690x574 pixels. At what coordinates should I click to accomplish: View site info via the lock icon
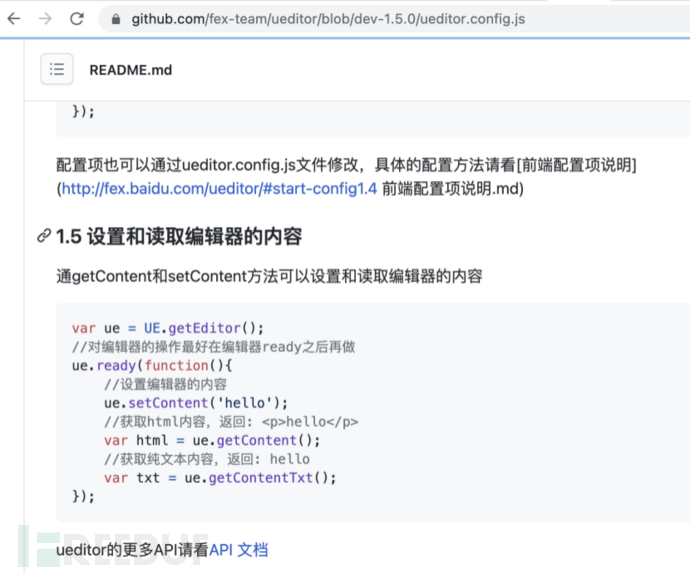pyautogui.click(x=116, y=19)
